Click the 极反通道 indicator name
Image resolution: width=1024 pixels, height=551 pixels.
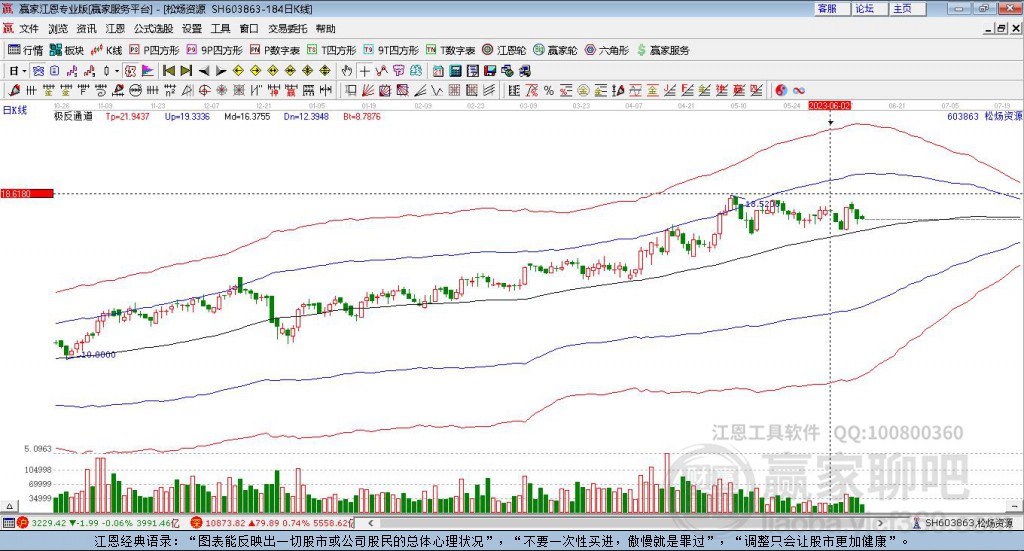click(x=73, y=116)
